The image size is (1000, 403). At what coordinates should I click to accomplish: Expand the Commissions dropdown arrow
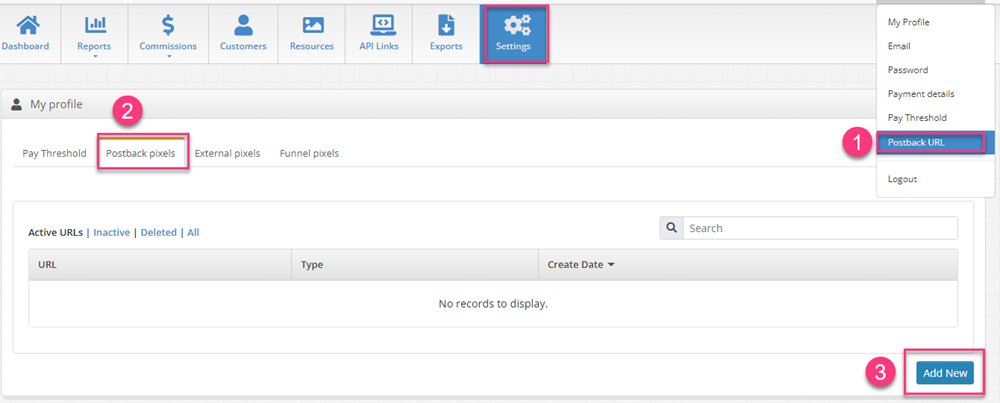click(168, 57)
